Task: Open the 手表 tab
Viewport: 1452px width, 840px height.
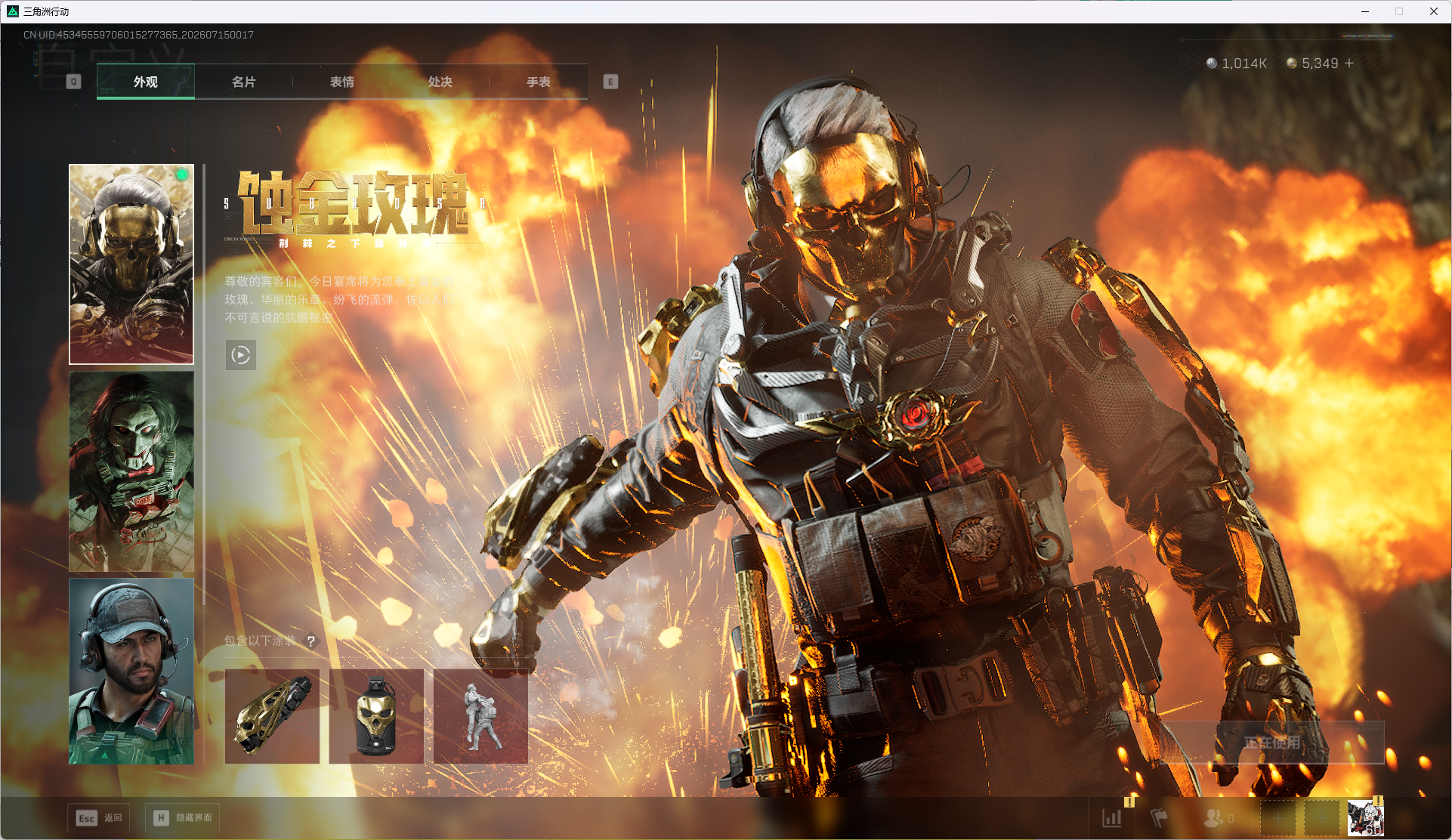Action: [538, 82]
